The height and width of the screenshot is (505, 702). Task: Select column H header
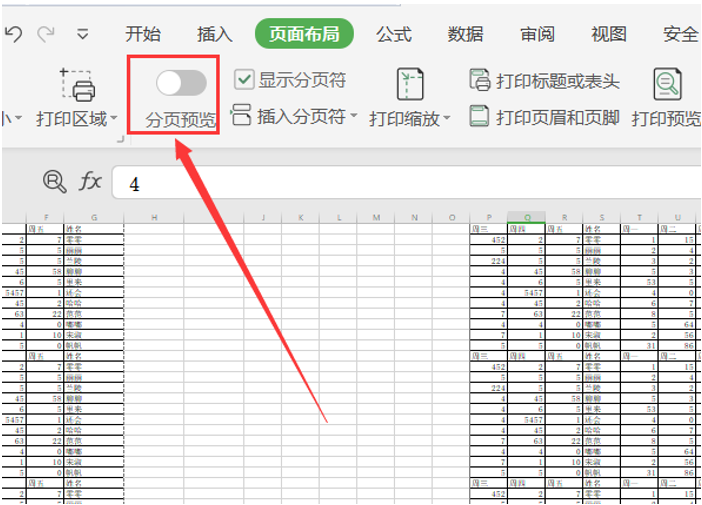click(x=154, y=218)
